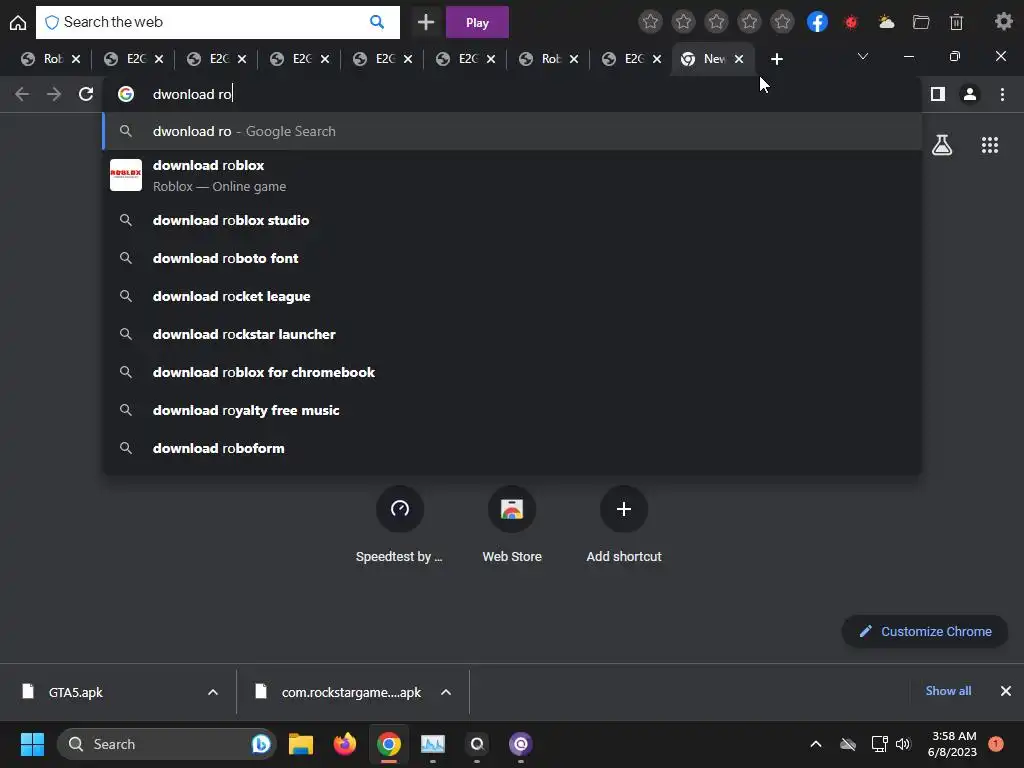Expand the tab search chevron
Image resolution: width=1024 pixels, height=768 pixels.
pos(863,56)
